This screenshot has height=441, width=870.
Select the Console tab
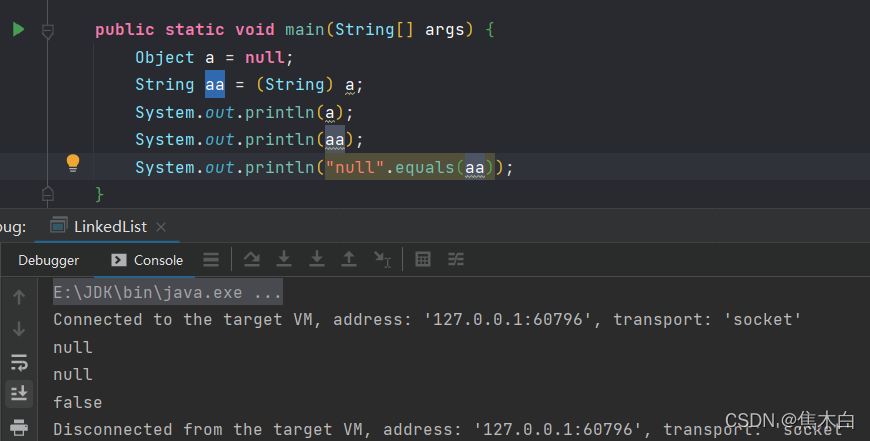pyautogui.click(x=147, y=260)
